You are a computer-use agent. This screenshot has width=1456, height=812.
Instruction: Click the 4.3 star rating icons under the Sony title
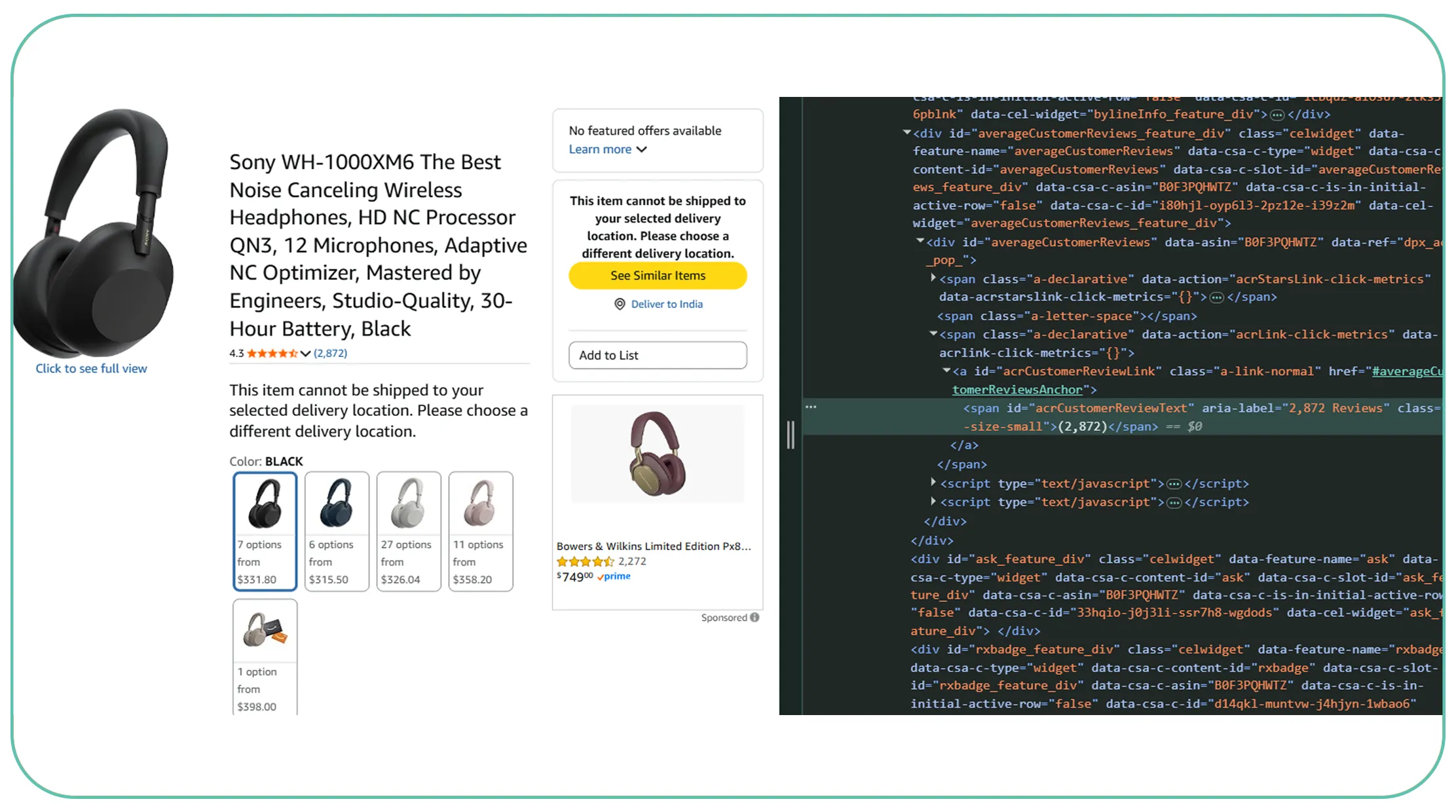coord(272,354)
